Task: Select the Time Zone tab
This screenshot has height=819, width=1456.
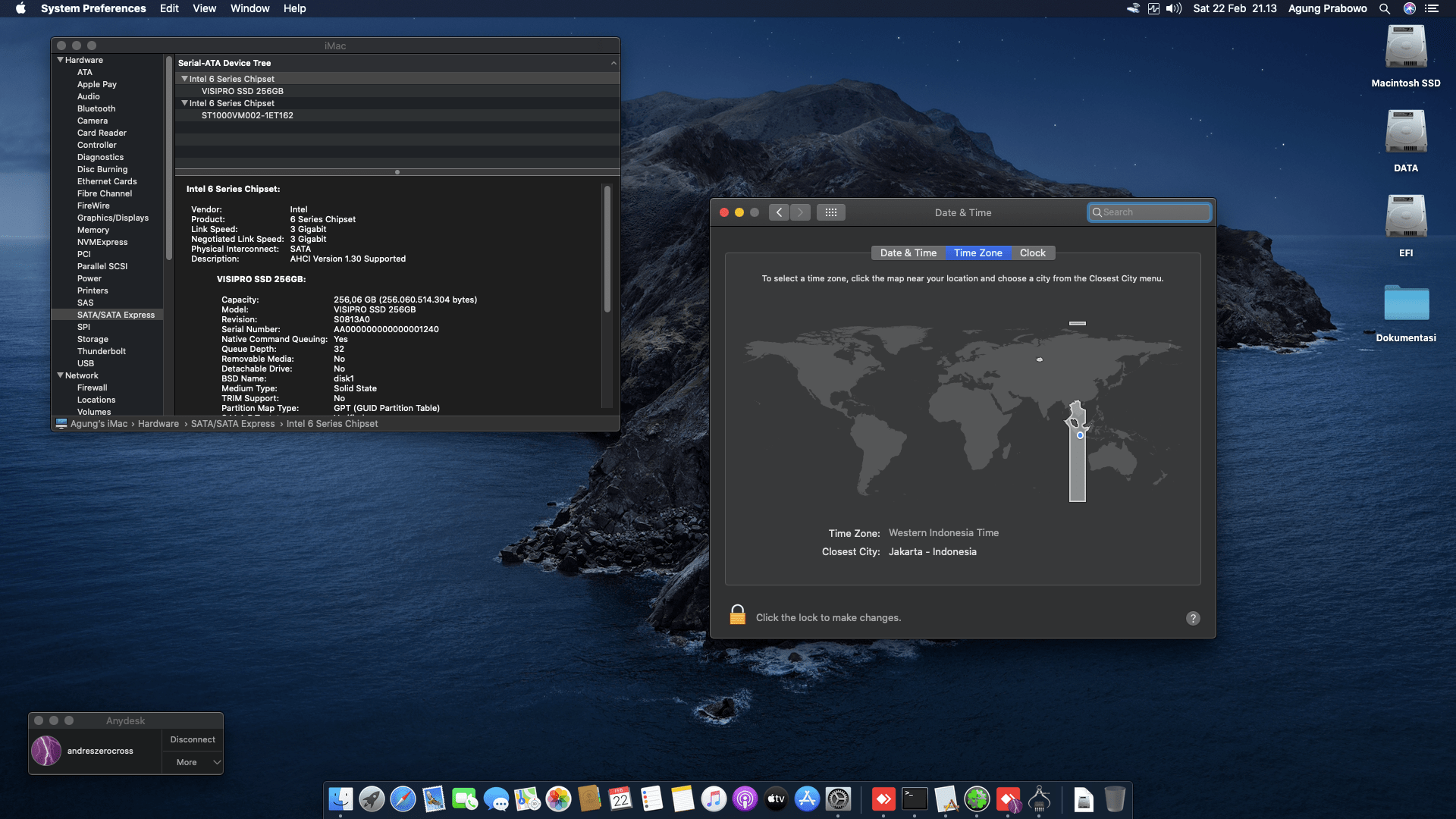Action: pos(978,253)
